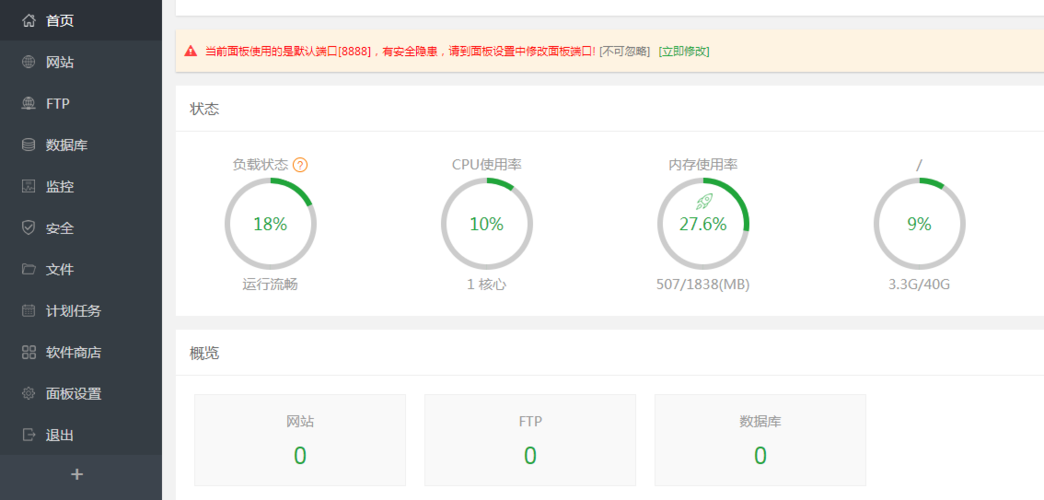This screenshot has height=500, width=1044.
Task: Click the shield icon beside 安全
Action: click(28, 228)
